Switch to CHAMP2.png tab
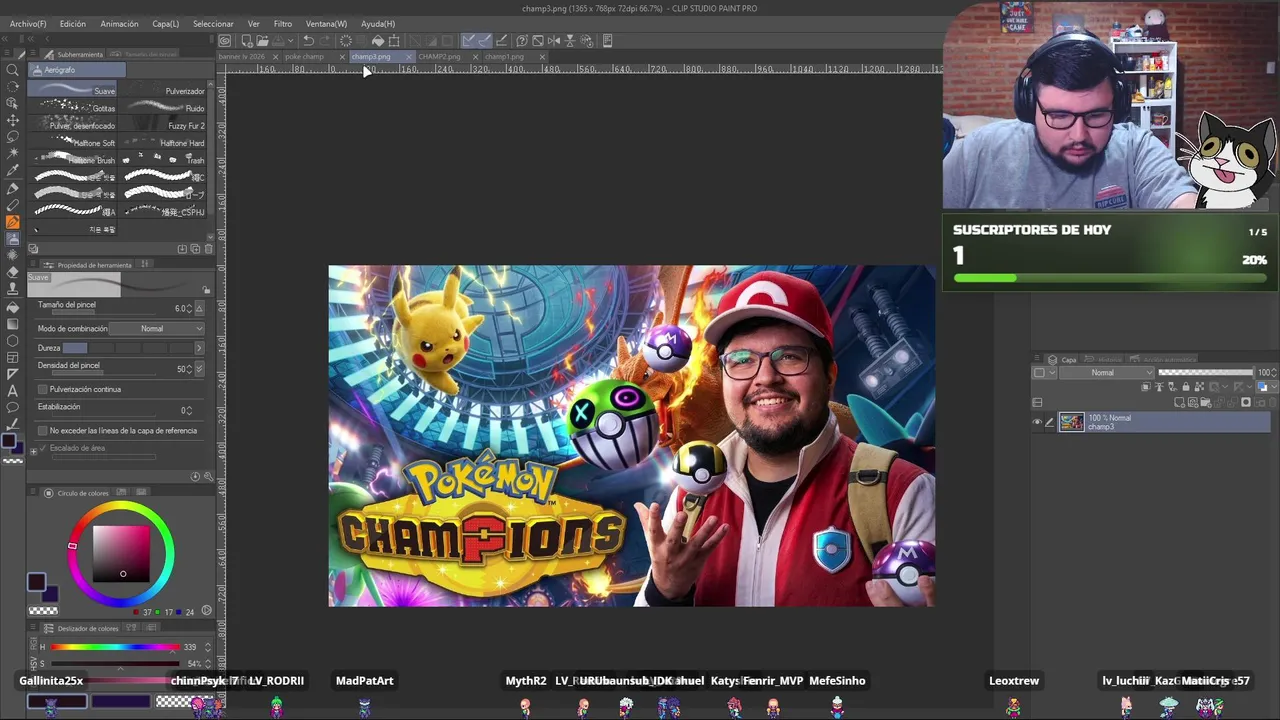 [439, 57]
